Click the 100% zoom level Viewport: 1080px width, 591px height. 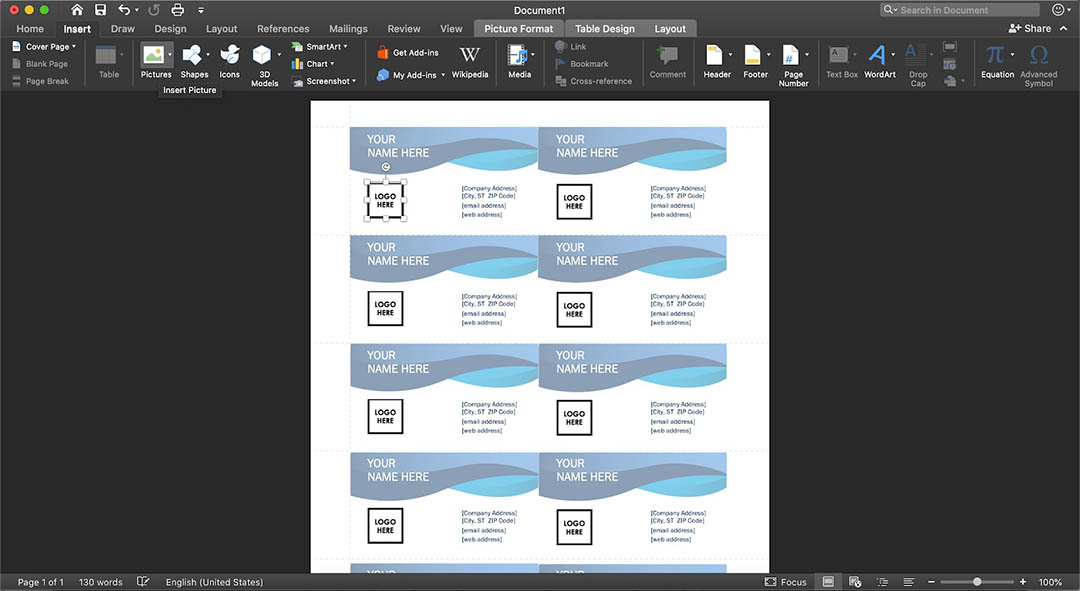[x=1050, y=582]
